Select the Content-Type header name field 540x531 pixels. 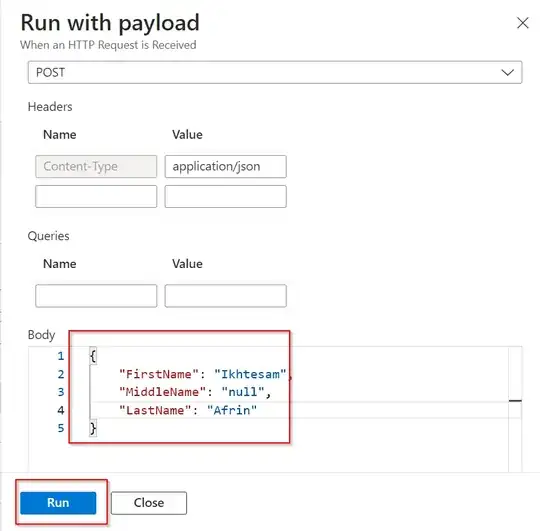pyautogui.click(x=96, y=166)
